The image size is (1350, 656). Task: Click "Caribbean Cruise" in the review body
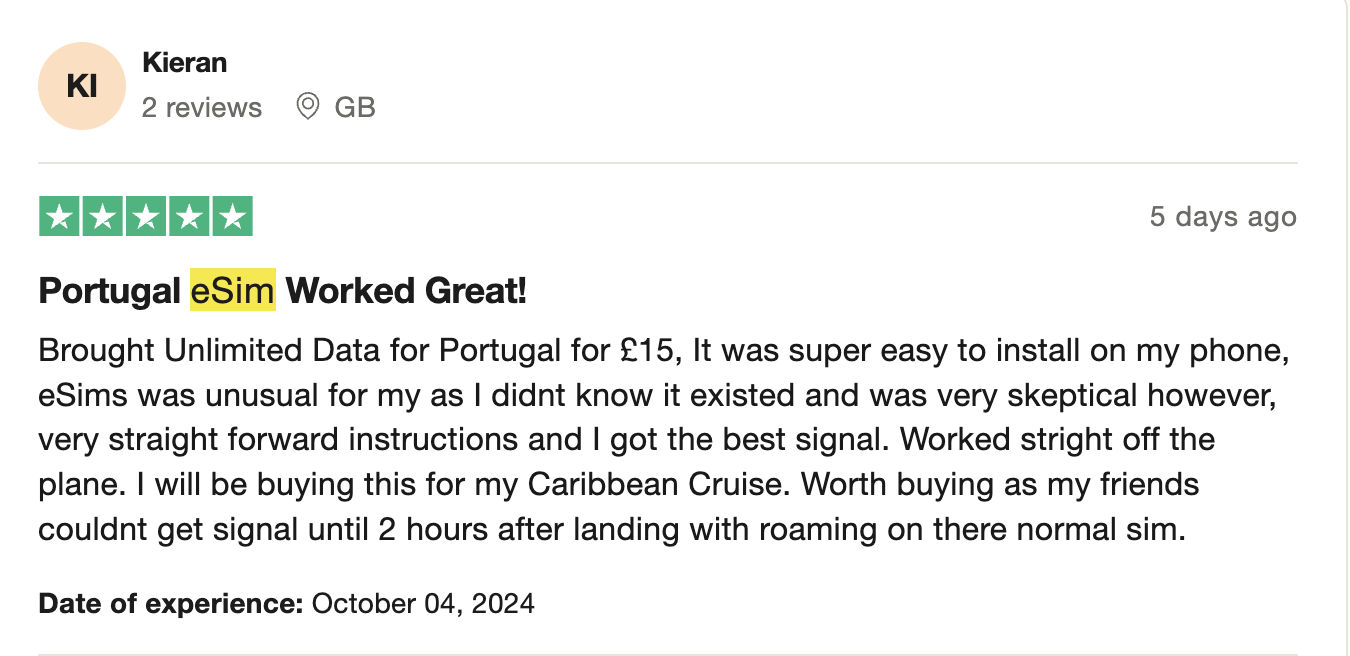[x=660, y=485]
